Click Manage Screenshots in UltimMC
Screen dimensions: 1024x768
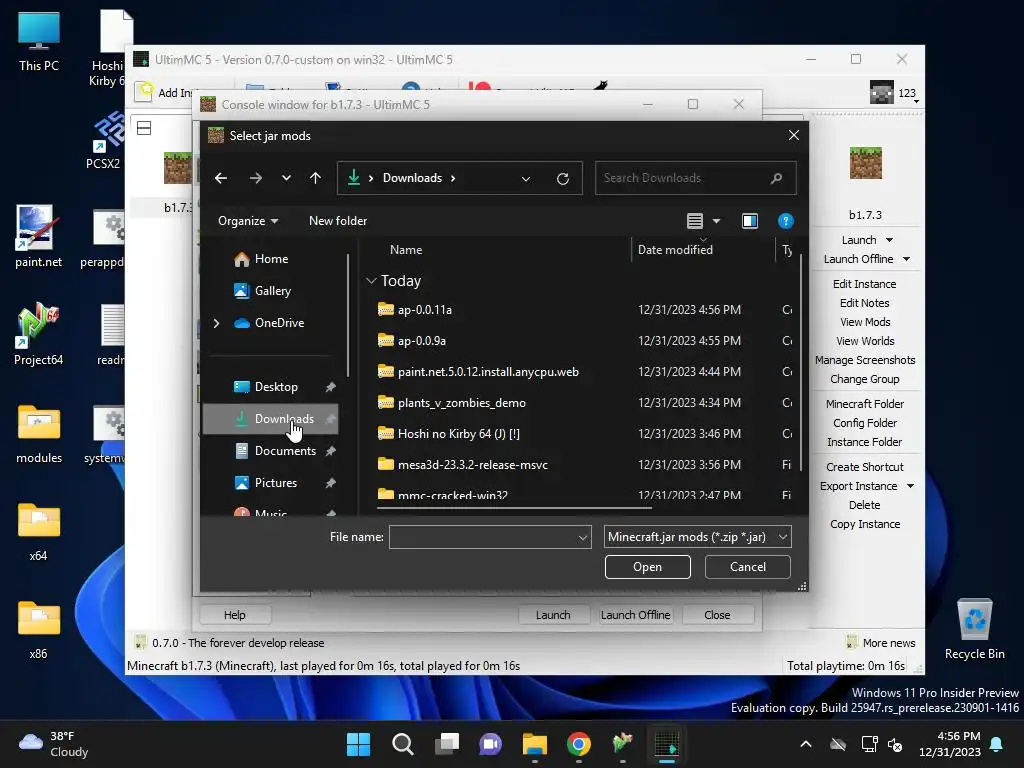click(865, 360)
